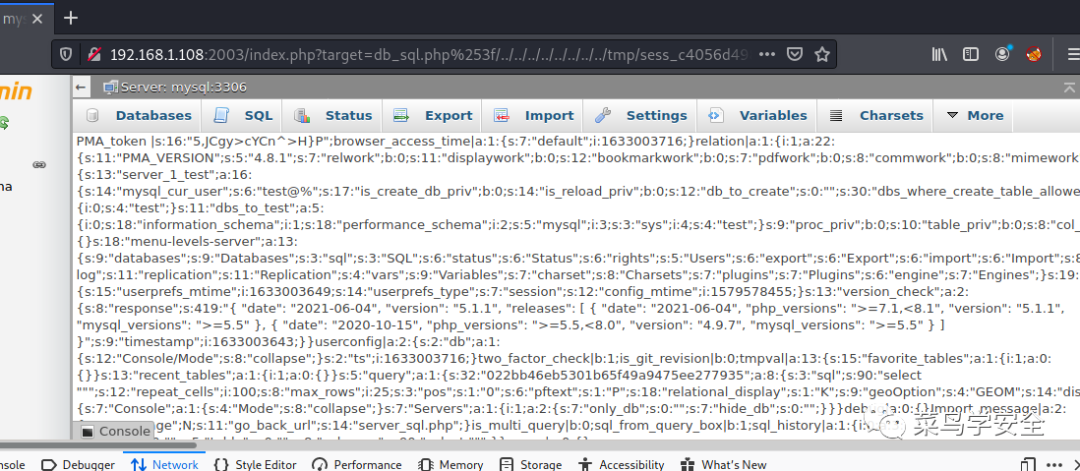Click the Import arrow icon
1080x471 pixels.
(501, 116)
